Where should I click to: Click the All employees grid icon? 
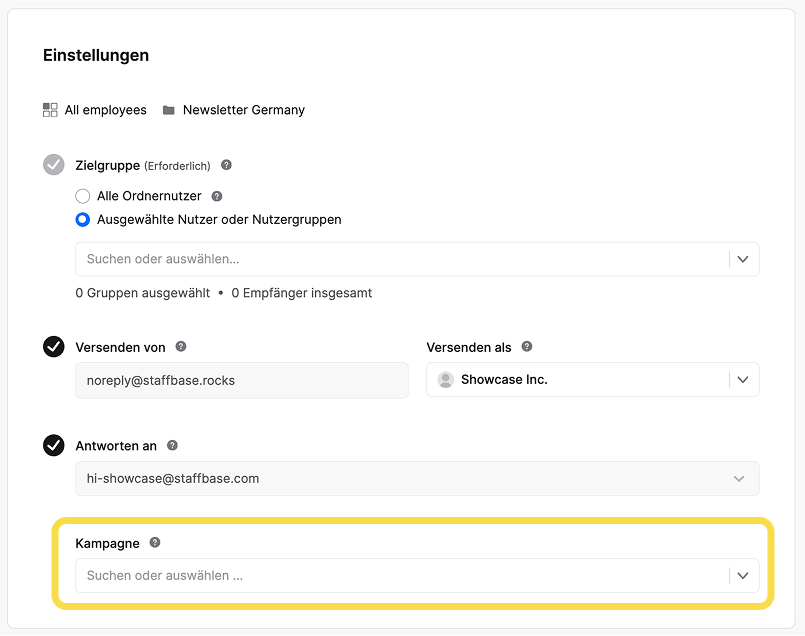click(50, 110)
